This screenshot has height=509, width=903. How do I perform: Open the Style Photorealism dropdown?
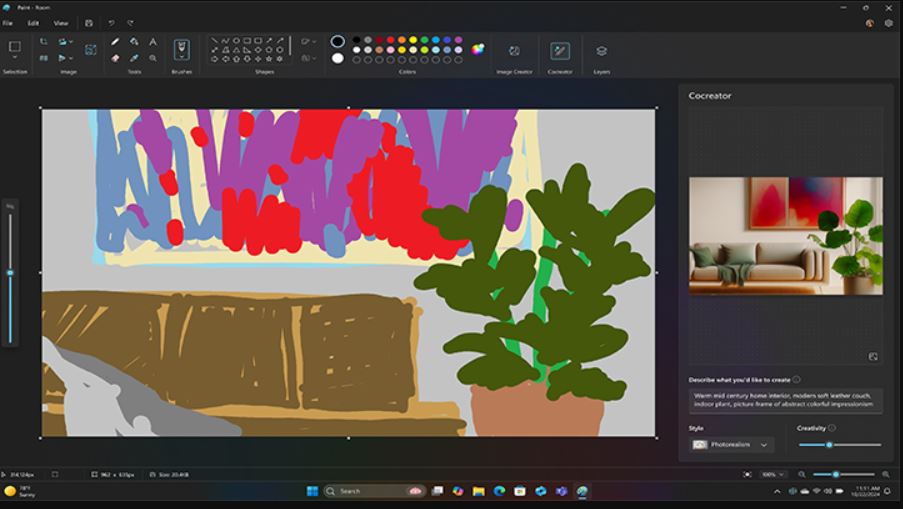[x=732, y=445]
